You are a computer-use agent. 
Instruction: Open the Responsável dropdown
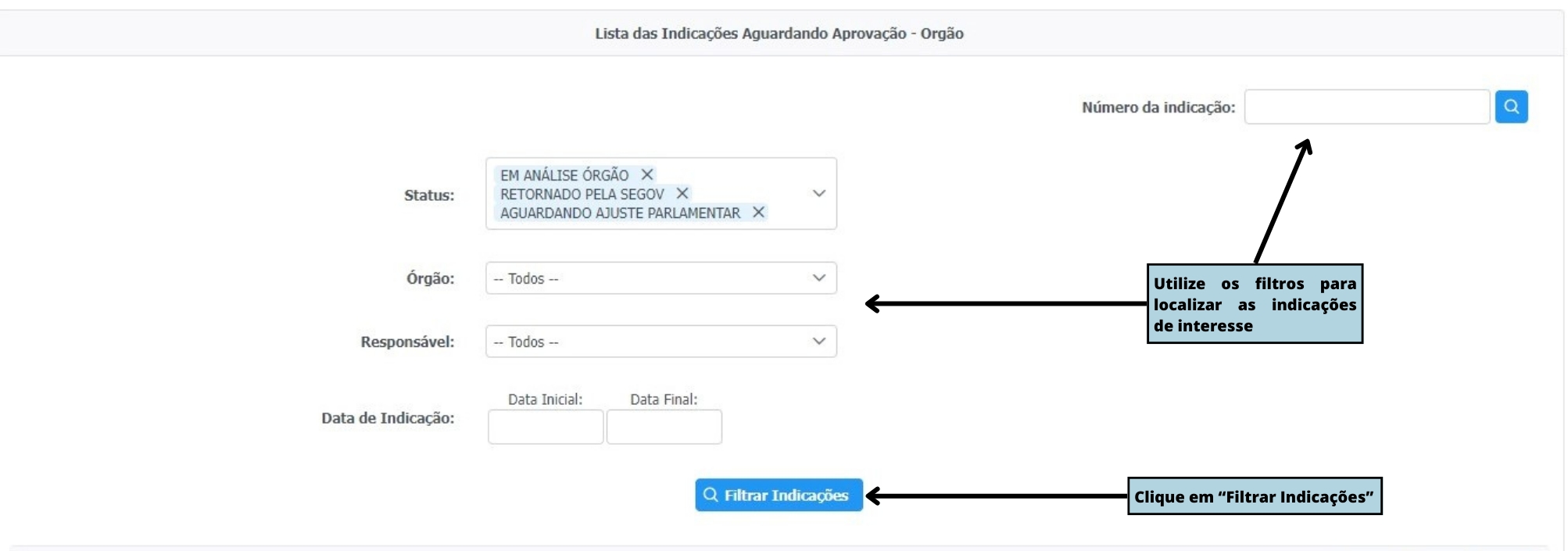point(660,342)
